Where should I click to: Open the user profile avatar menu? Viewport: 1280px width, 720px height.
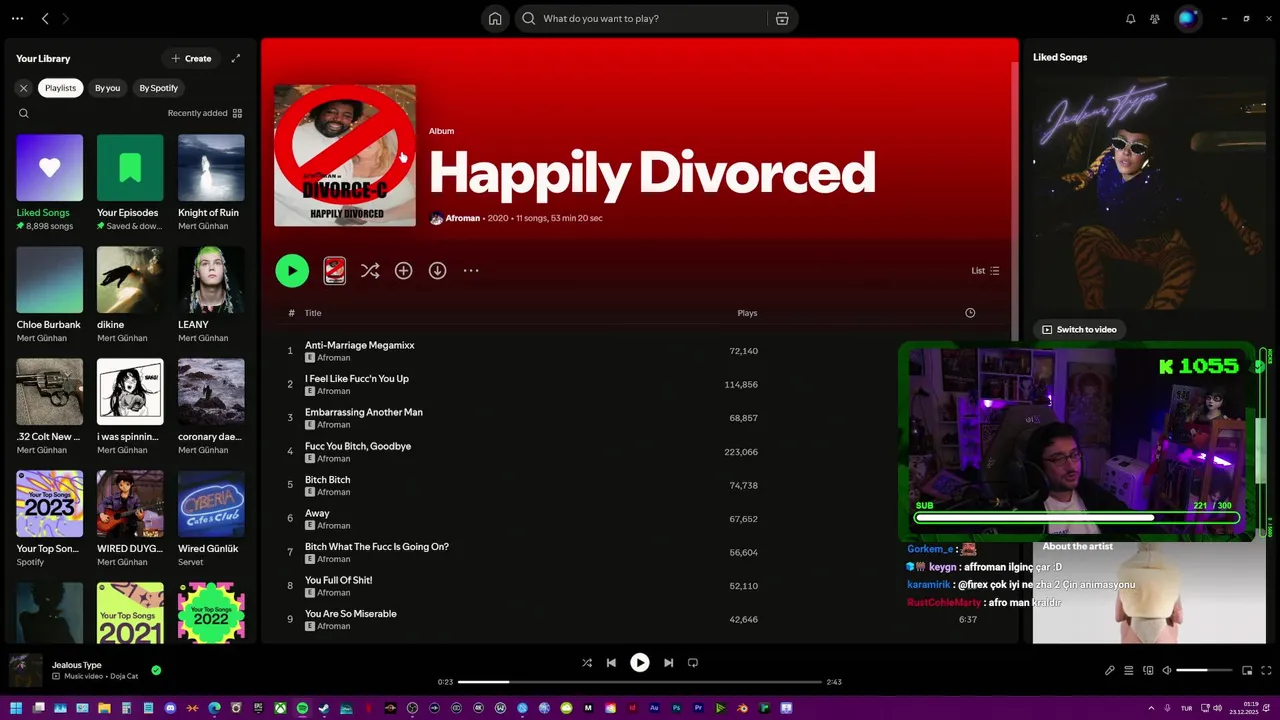pos(1187,18)
